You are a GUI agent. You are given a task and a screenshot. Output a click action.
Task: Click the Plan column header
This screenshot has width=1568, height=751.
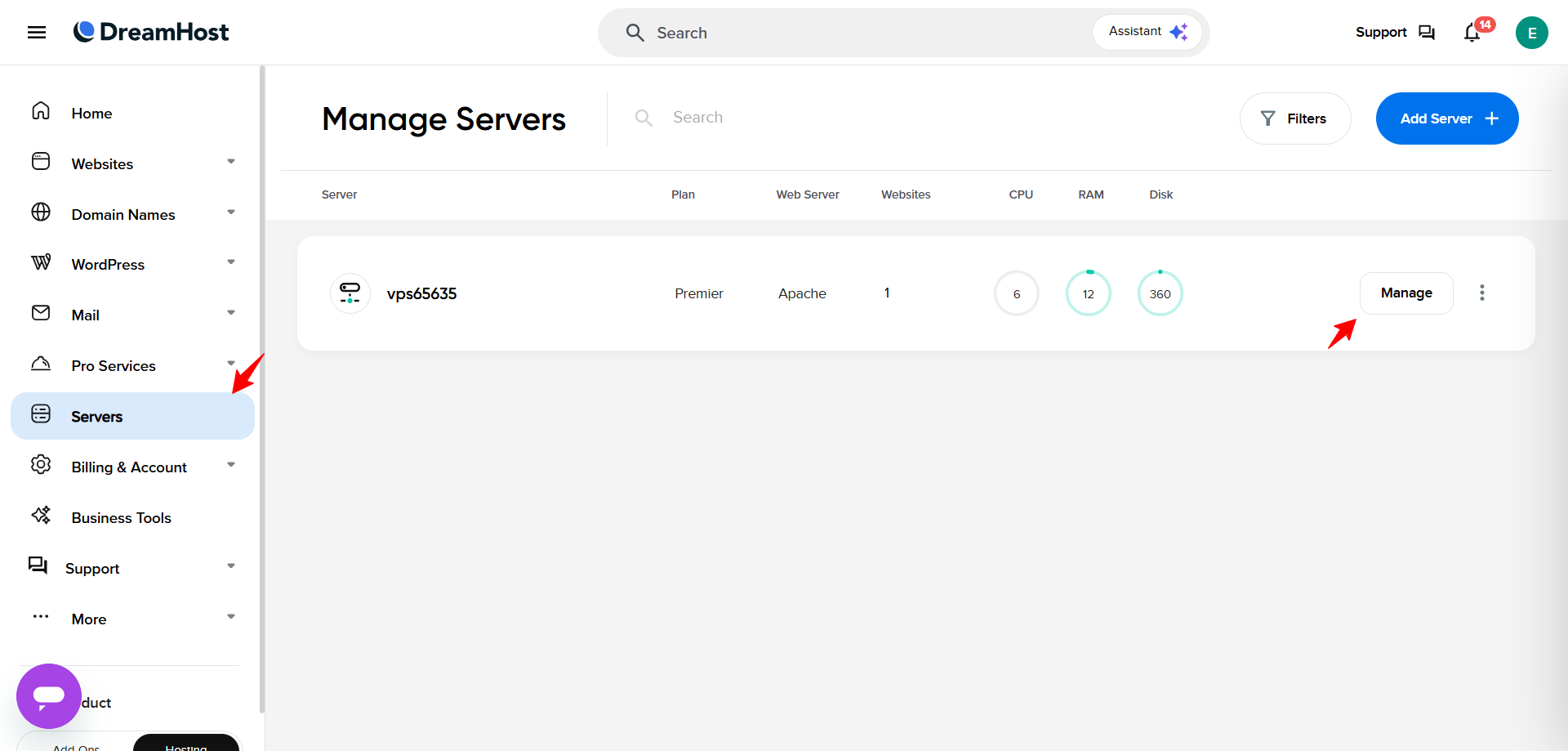683,194
